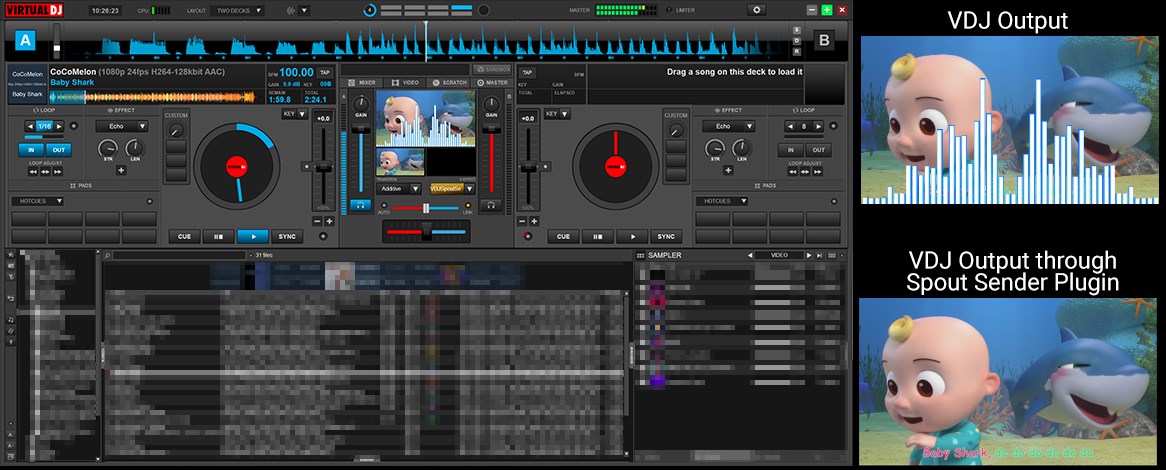The width and height of the screenshot is (1166, 470).
Task: Open the deck A HOTCUES pads dropdown
Action: click(x=37, y=201)
